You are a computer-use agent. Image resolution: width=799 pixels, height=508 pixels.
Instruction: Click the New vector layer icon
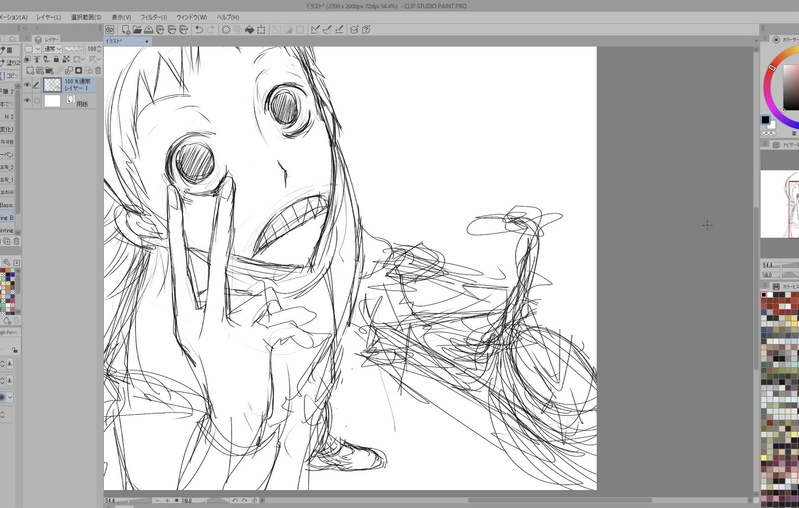coord(40,70)
